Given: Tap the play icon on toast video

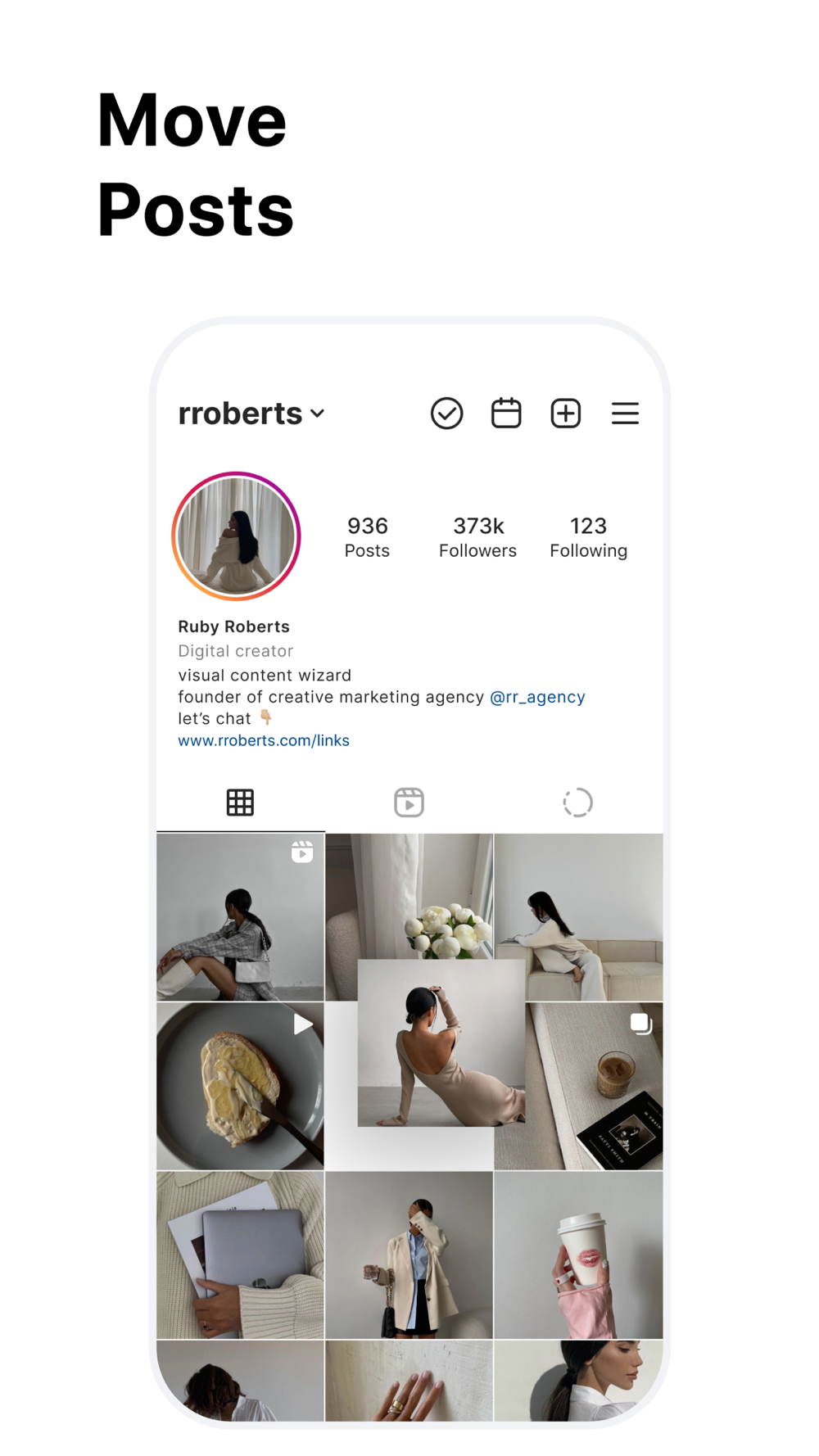Looking at the screenshot, I should point(303,1024).
